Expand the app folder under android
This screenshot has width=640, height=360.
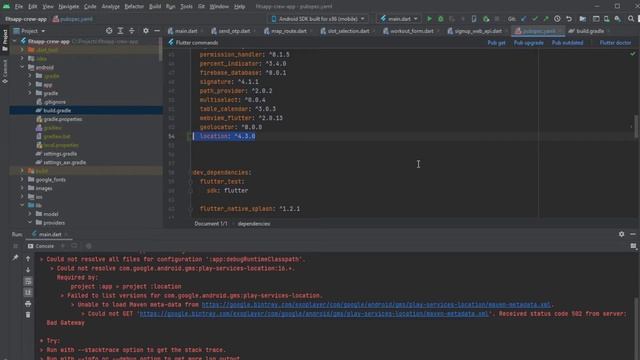pos(30,84)
